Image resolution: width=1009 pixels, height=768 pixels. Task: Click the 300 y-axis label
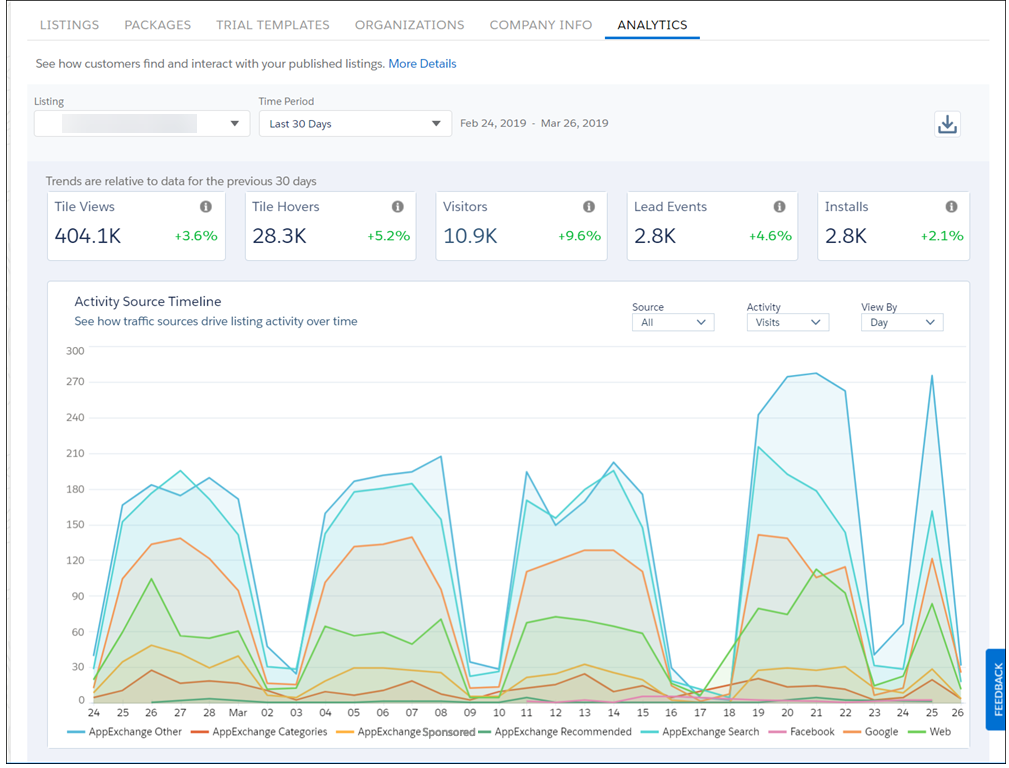point(75,351)
